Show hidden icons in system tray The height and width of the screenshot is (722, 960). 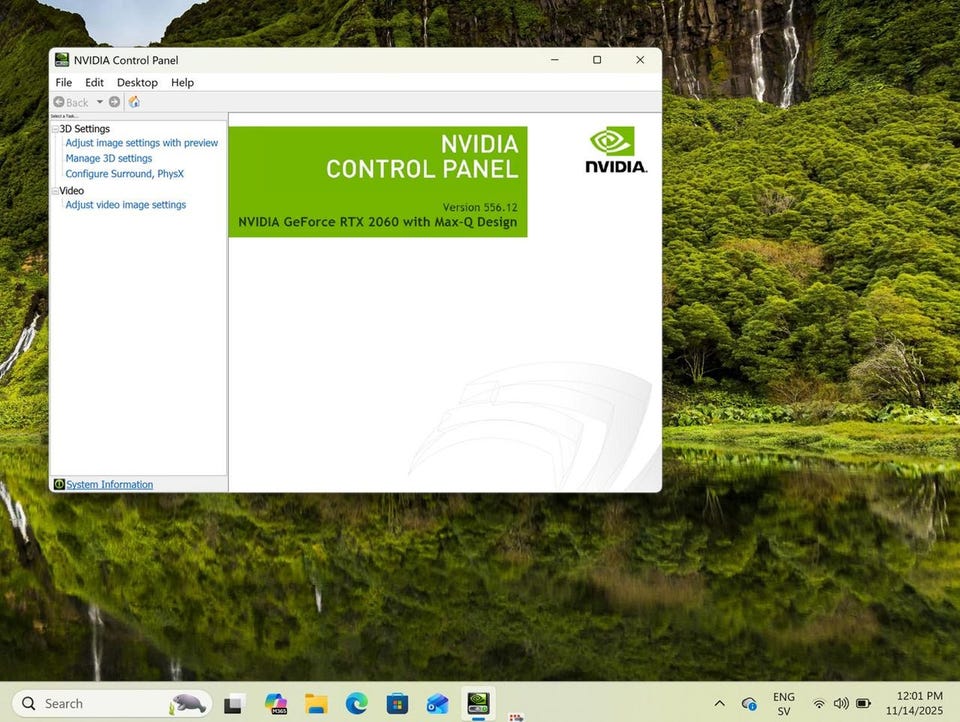pyautogui.click(x=720, y=704)
